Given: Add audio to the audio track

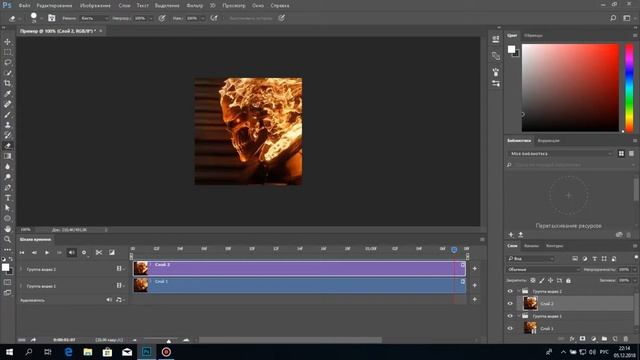Looking at the screenshot, I should click(474, 300).
